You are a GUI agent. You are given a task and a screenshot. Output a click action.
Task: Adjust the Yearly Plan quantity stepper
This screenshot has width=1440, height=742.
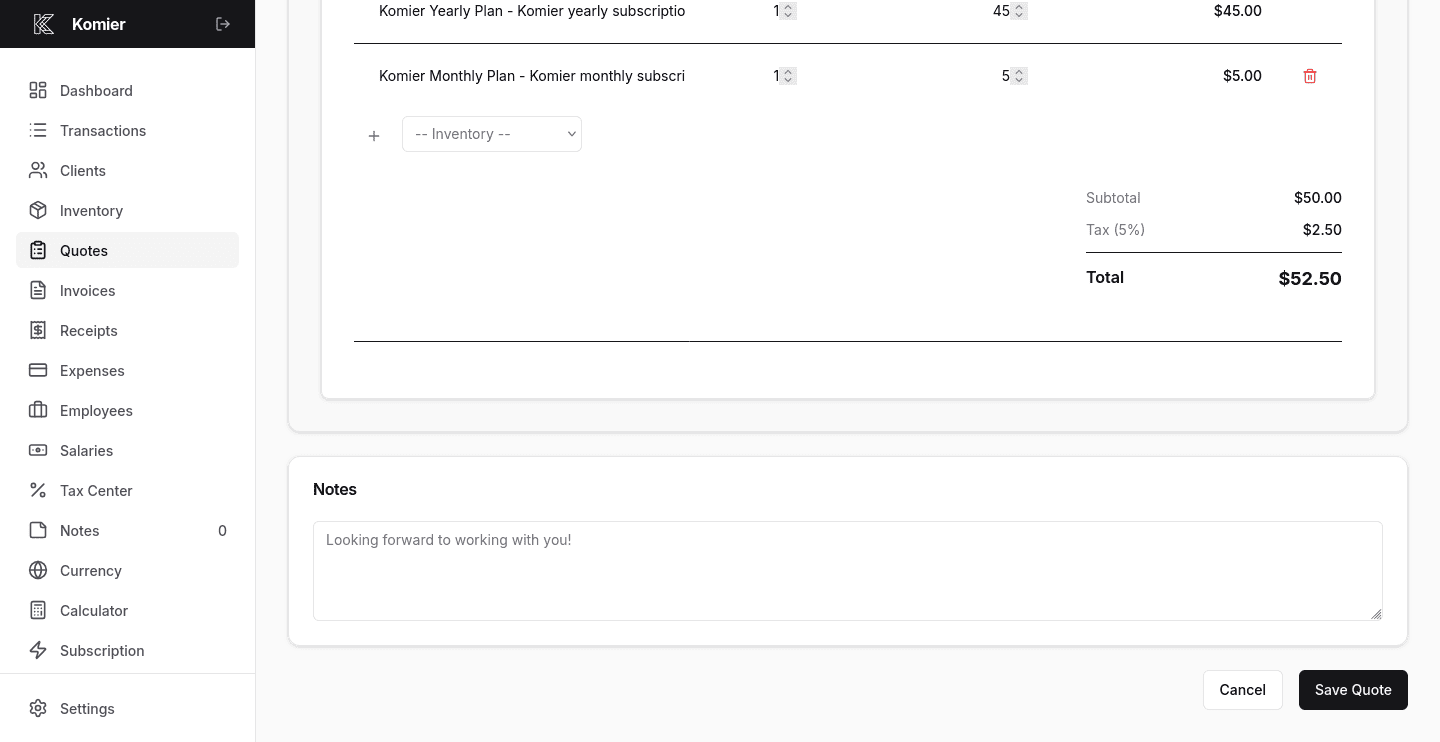click(788, 11)
